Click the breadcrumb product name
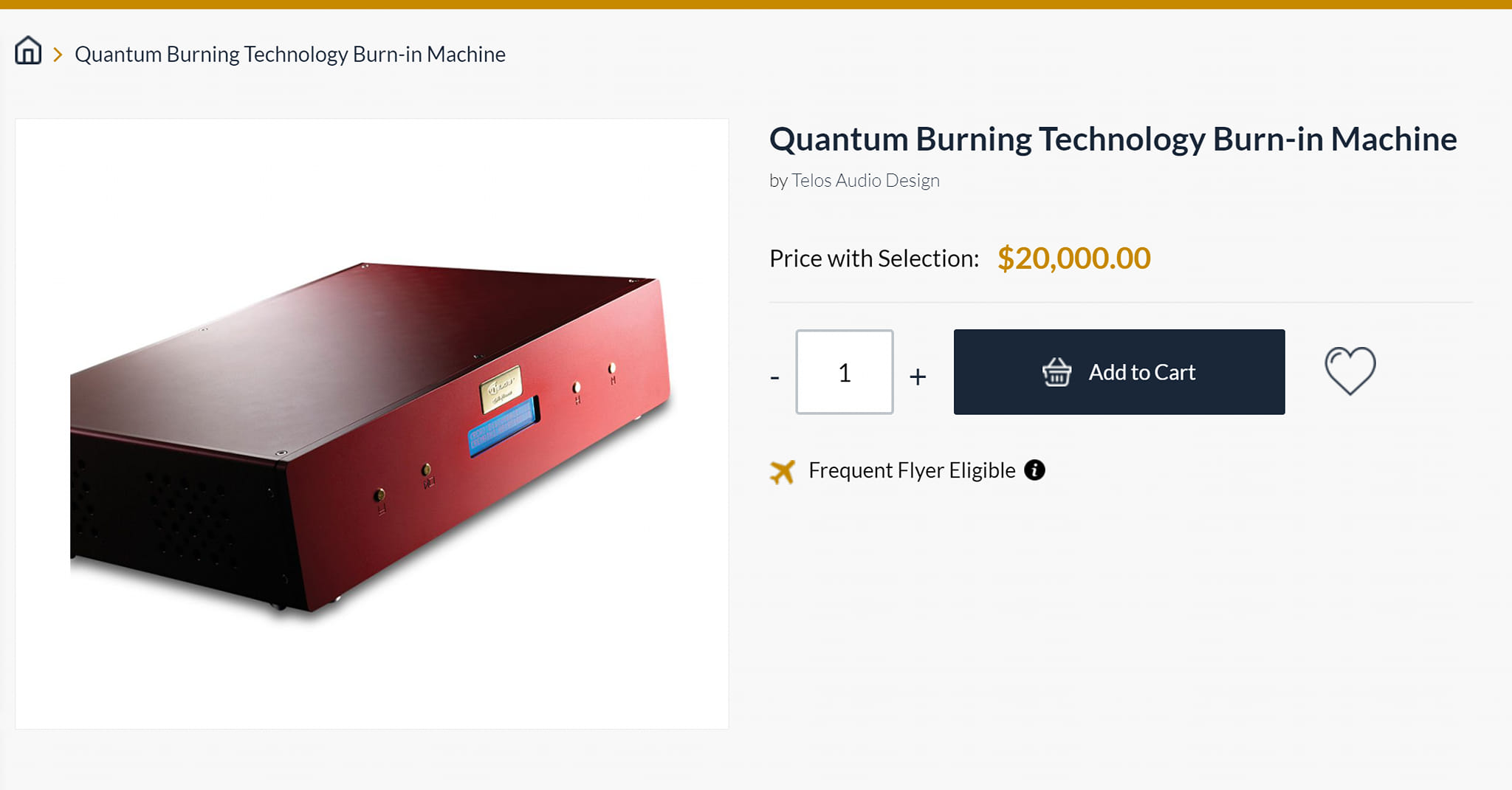The image size is (1512, 790). 290,55
